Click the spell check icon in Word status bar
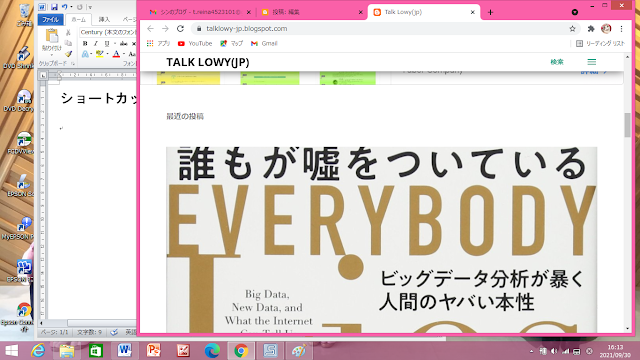 [x=114, y=332]
